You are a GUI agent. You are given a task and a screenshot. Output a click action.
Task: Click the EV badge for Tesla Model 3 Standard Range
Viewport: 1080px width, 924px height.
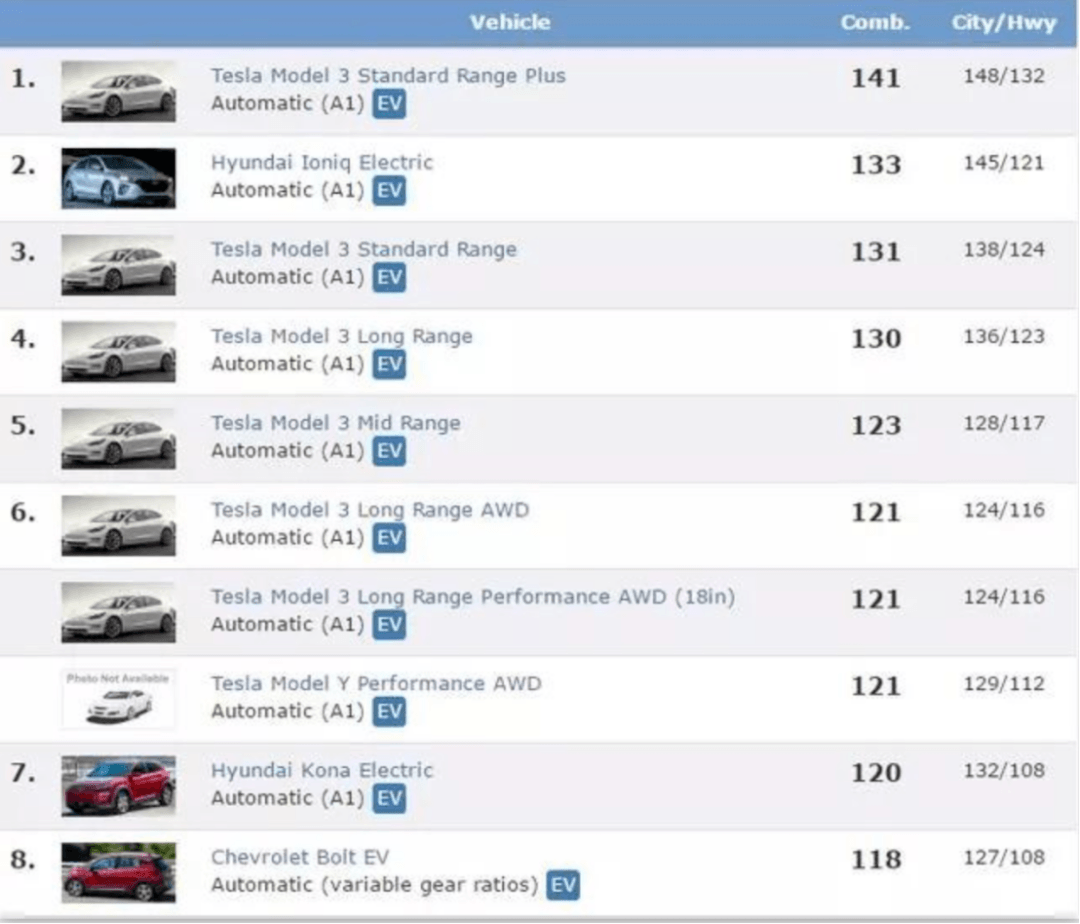point(389,278)
